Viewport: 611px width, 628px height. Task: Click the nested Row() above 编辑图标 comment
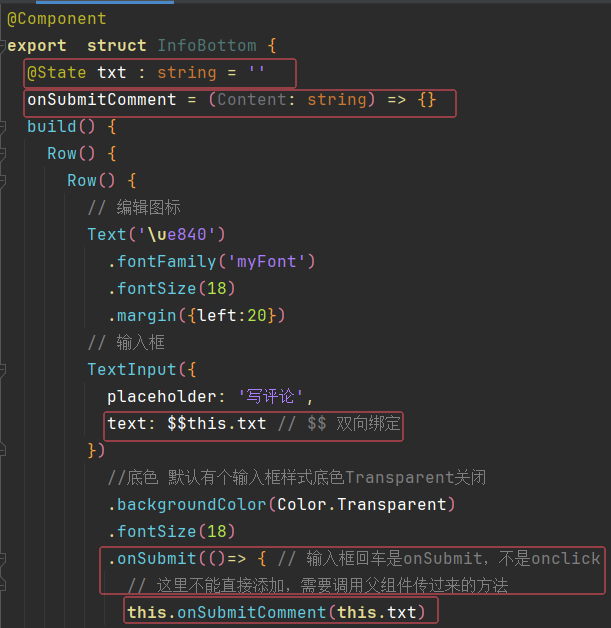[x=91, y=181]
